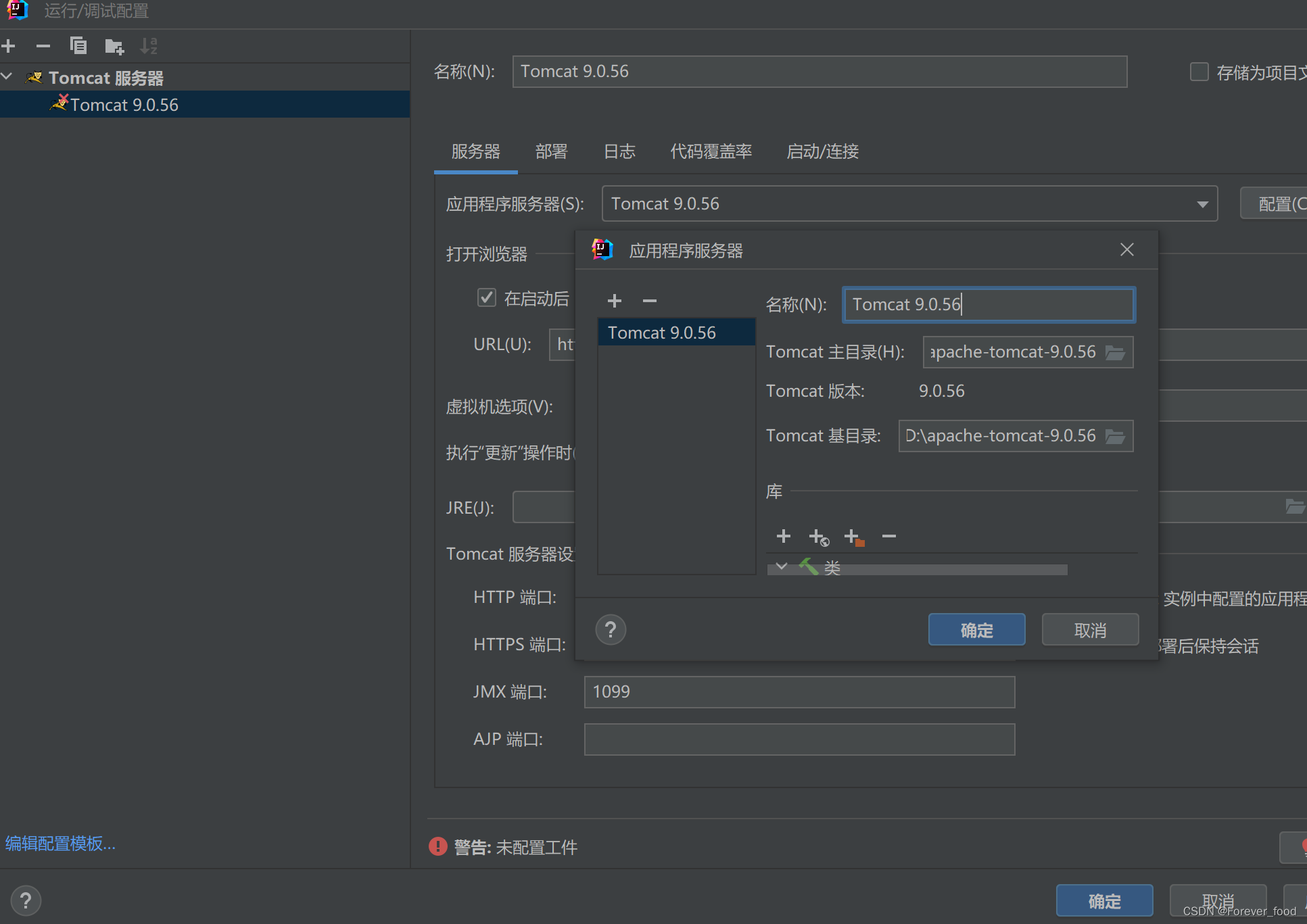The width and height of the screenshot is (1307, 924).
Task: Open the 日志 tab
Action: [x=619, y=151]
